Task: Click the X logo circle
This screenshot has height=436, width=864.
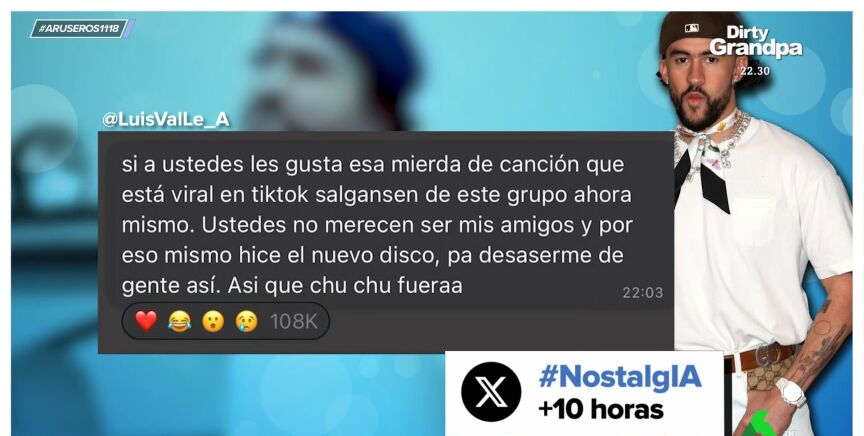Action: click(490, 392)
